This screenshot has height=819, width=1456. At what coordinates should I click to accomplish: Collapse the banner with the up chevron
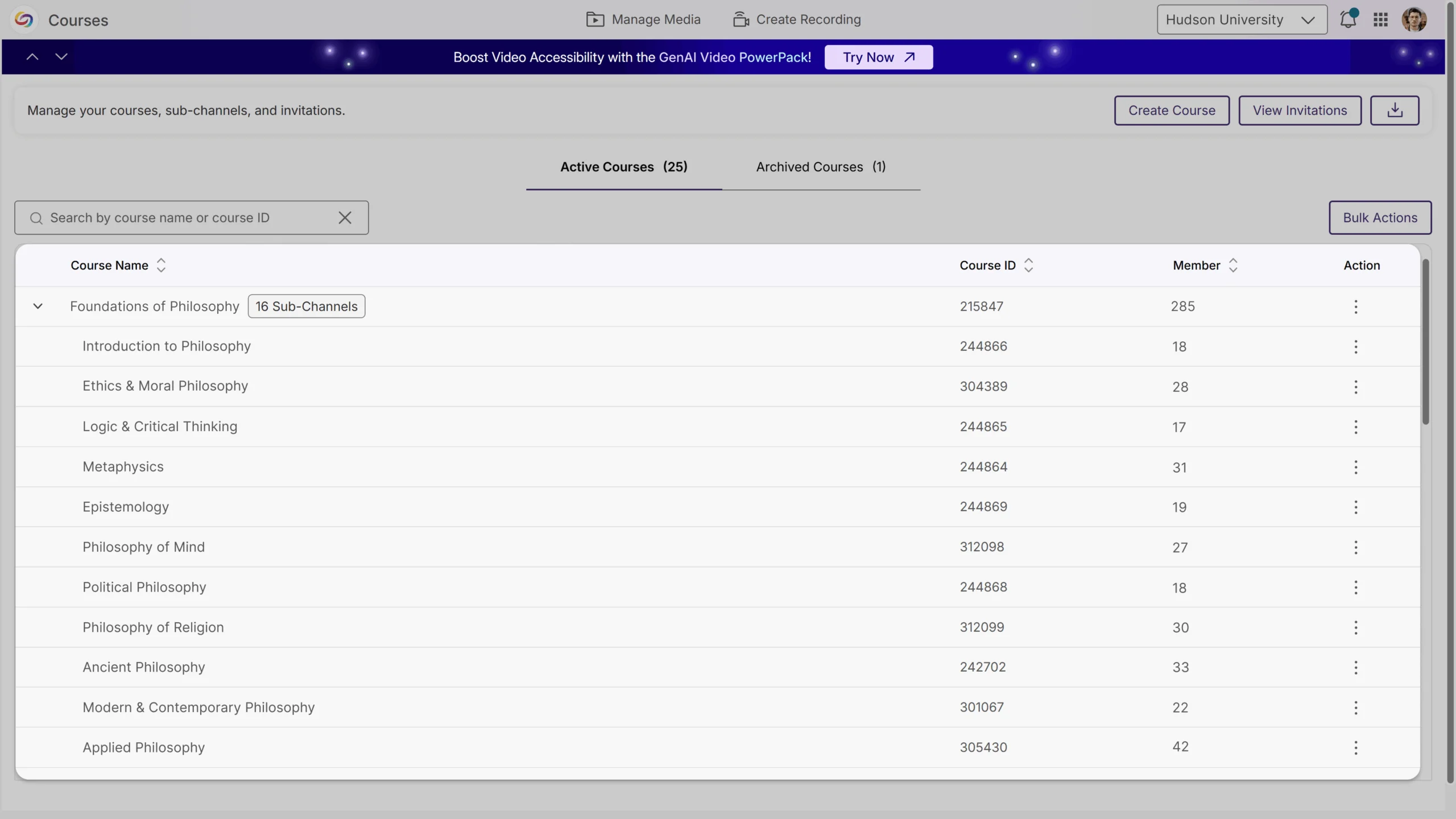point(32,56)
